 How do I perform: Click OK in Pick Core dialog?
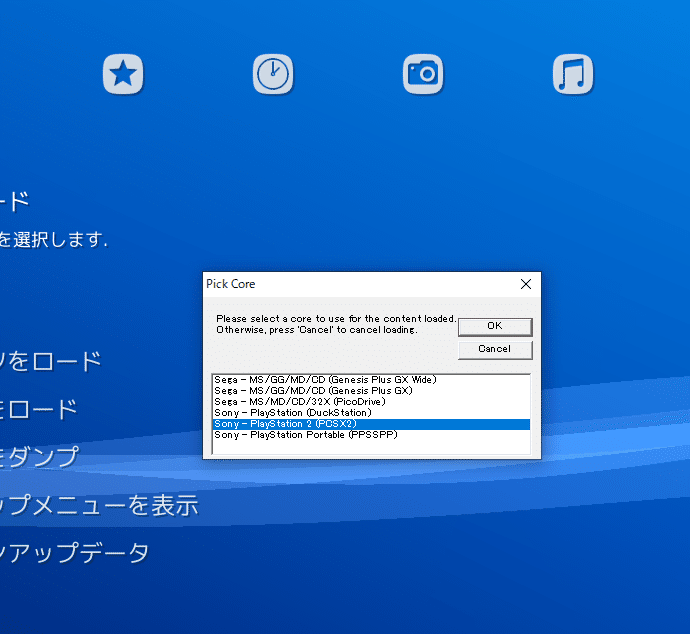495,326
